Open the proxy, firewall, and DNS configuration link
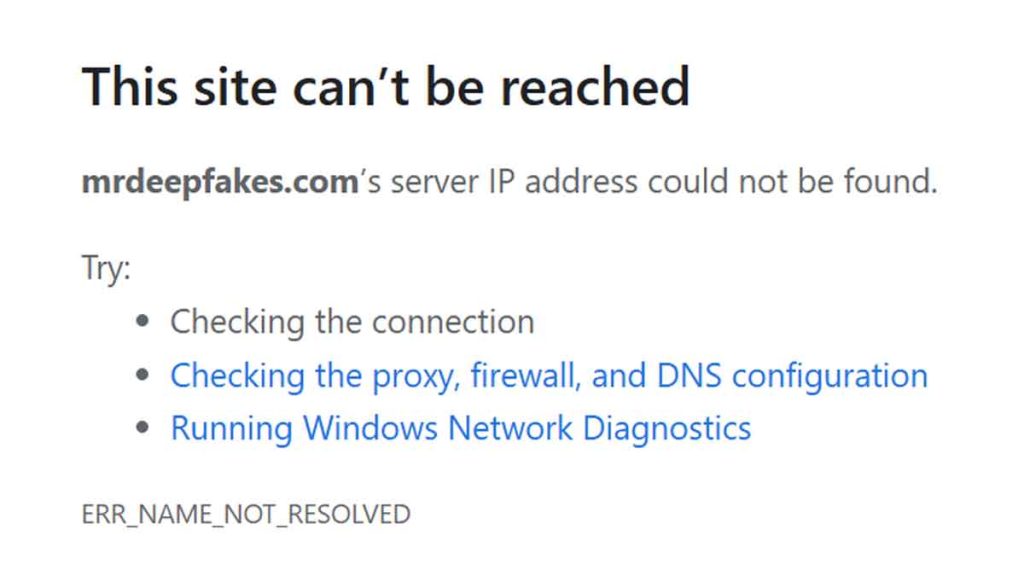Image resolution: width=1024 pixels, height=576 pixels. click(548, 376)
